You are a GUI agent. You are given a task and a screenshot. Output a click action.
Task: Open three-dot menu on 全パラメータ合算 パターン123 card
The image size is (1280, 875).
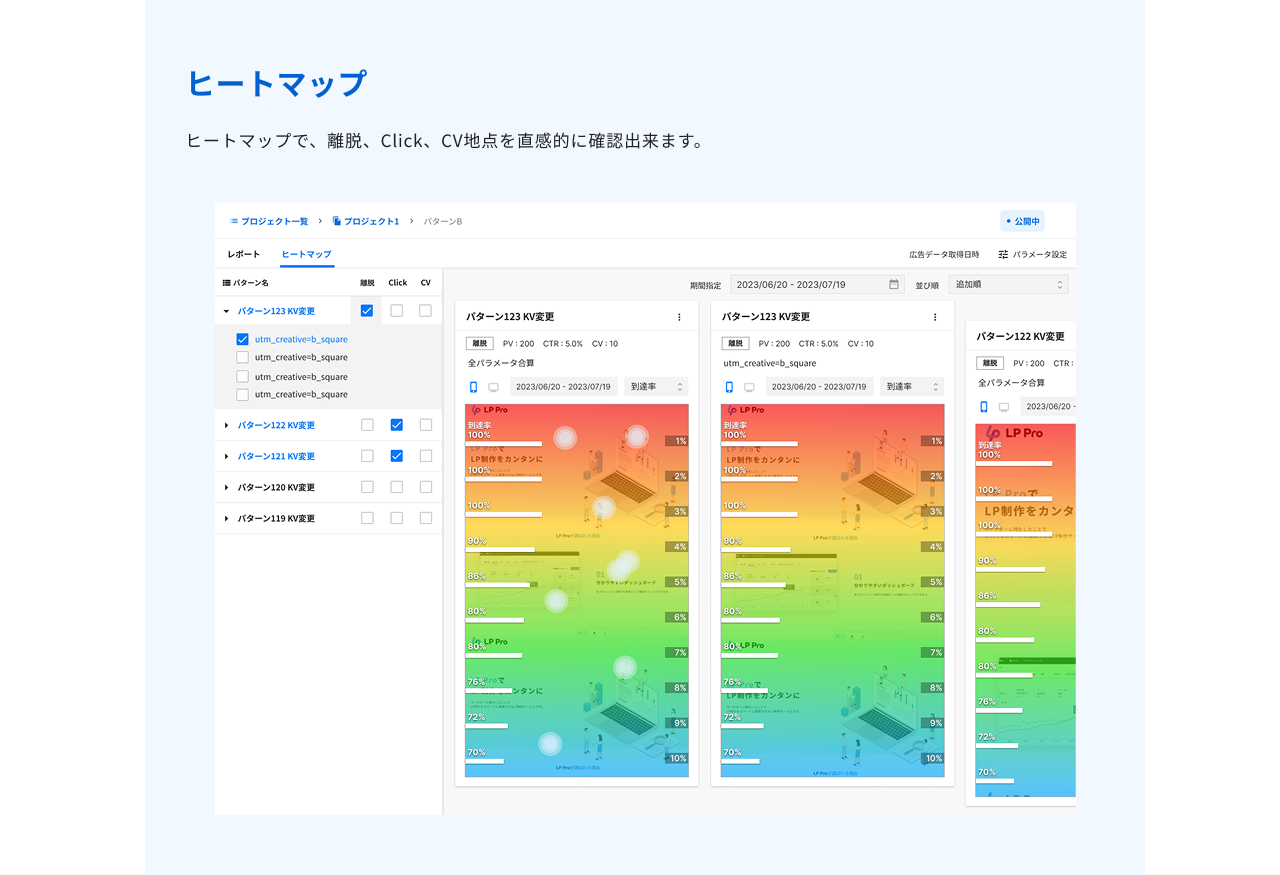679,317
